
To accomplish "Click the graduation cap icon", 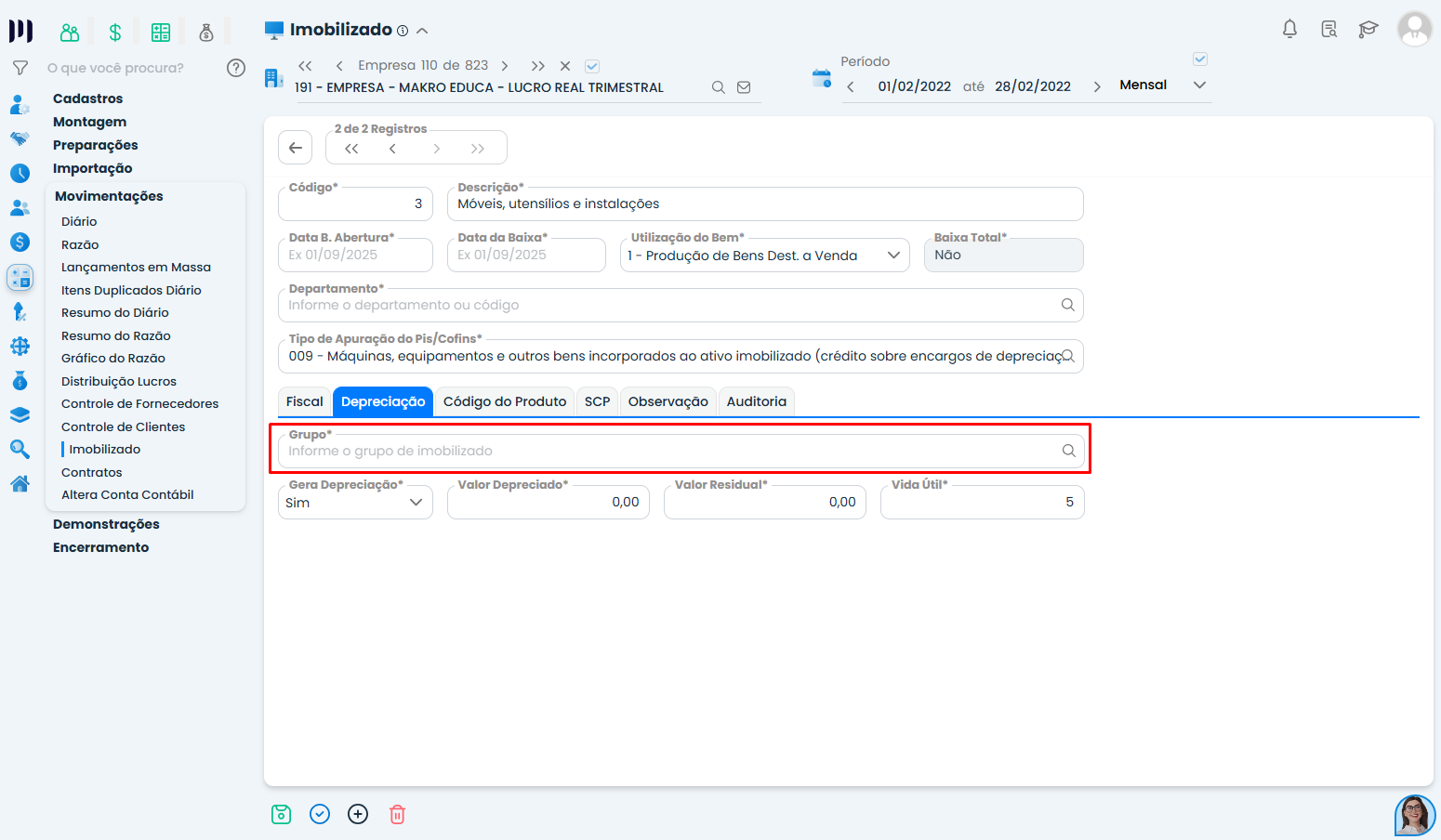I will (x=1368, y=30).
